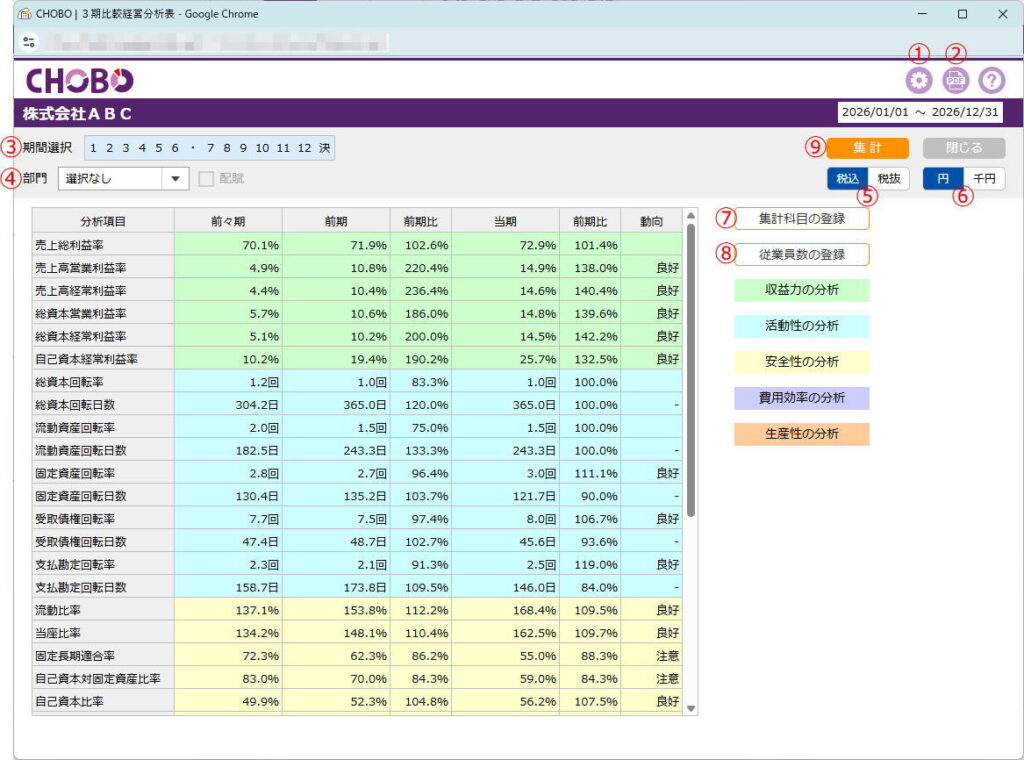Image resolution: width=1024 pixels, height=760 pixels.
Task: Select the date range 2026/01/01～2026/12/31 field
Action: [919, 112]
